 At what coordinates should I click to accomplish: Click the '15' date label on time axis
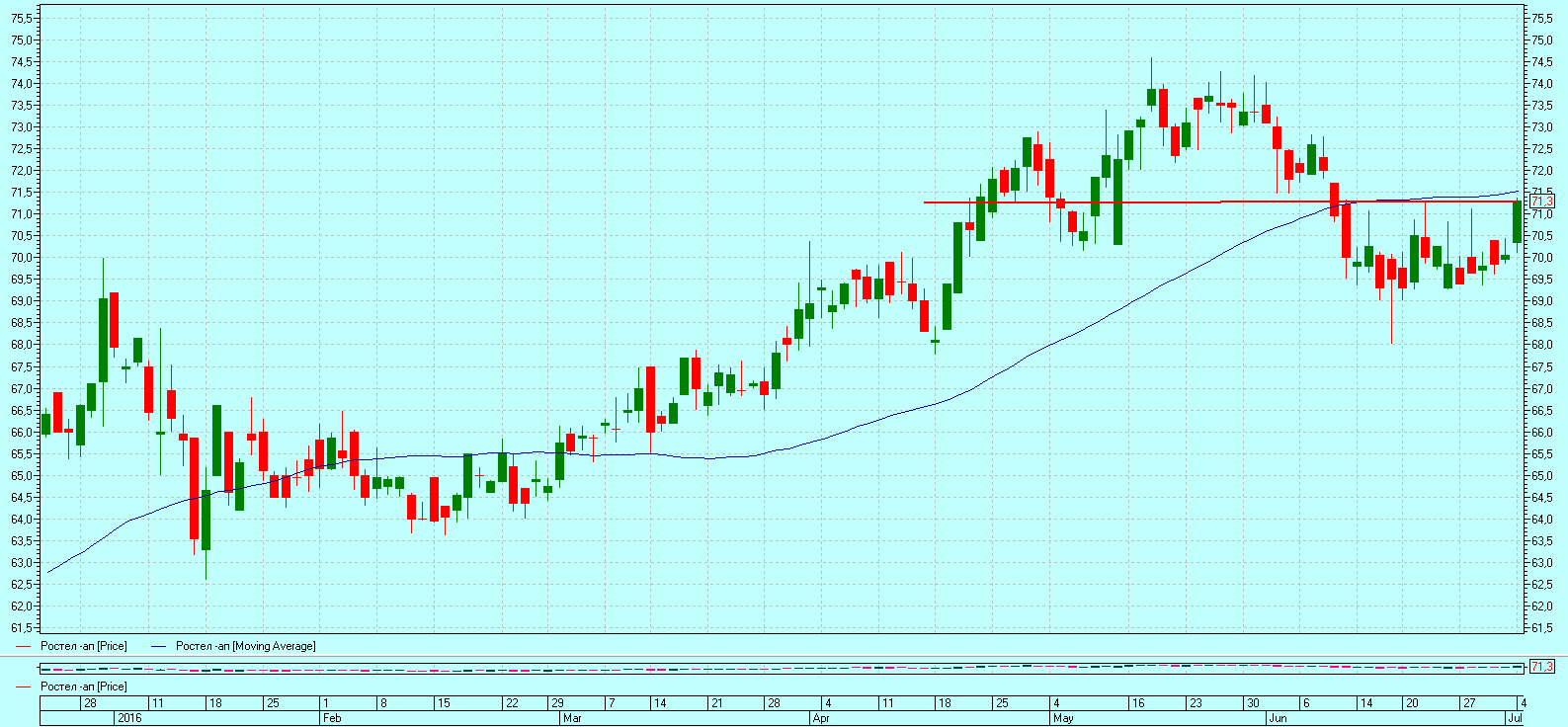pos(444,703)
